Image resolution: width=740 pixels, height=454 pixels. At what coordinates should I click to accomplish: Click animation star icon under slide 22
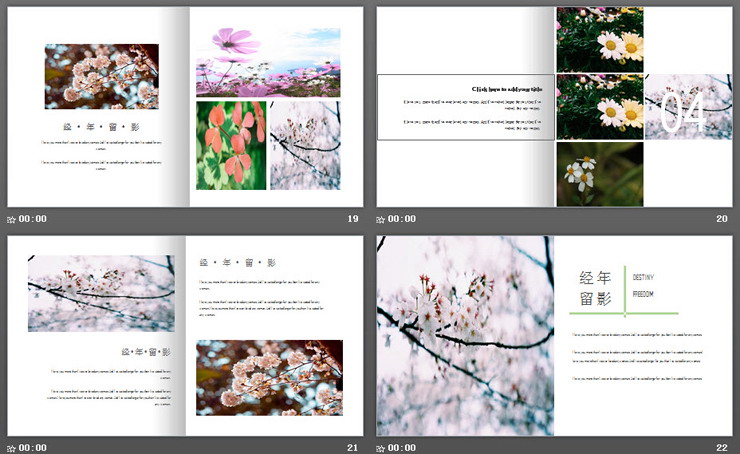pos(380,448)
